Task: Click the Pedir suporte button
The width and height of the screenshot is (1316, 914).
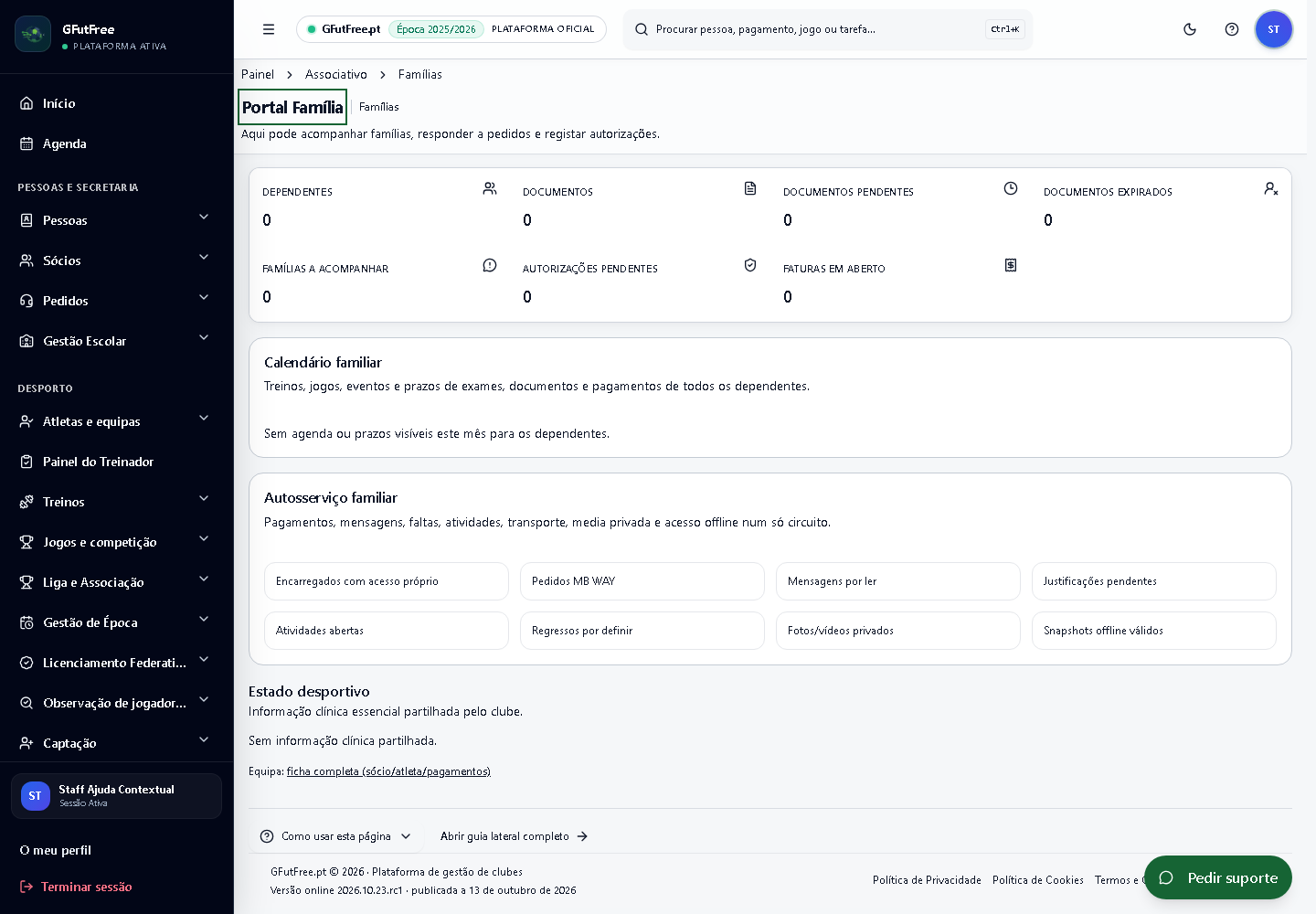Action: pos(1218,877)
